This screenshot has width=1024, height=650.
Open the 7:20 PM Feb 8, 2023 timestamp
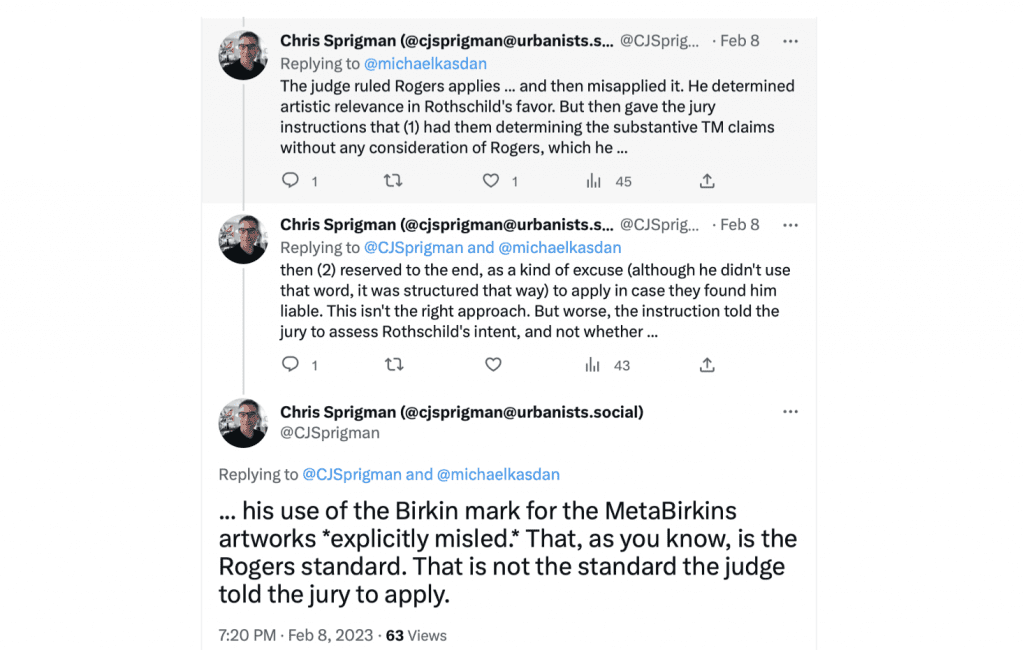296,635
